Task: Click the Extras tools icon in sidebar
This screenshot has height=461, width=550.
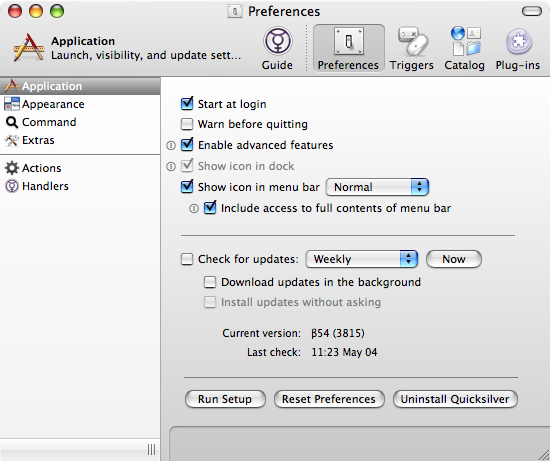Action: (x=12, y=140)
